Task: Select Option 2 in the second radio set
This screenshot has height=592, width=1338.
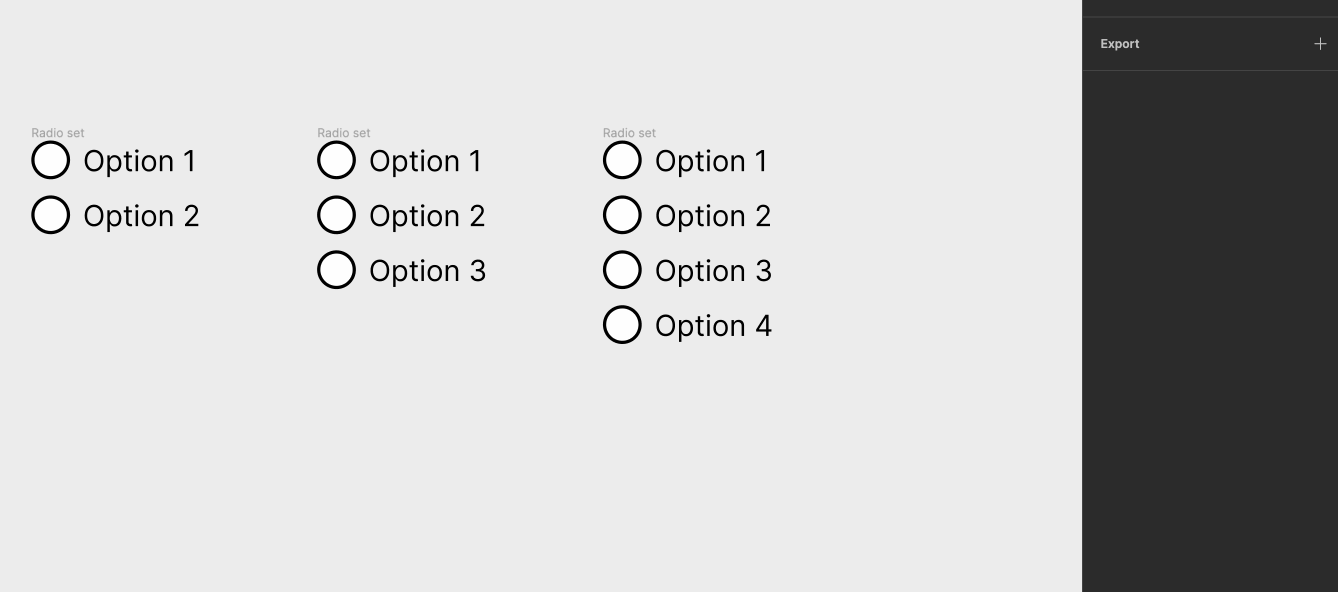Action: click(336, 214)
